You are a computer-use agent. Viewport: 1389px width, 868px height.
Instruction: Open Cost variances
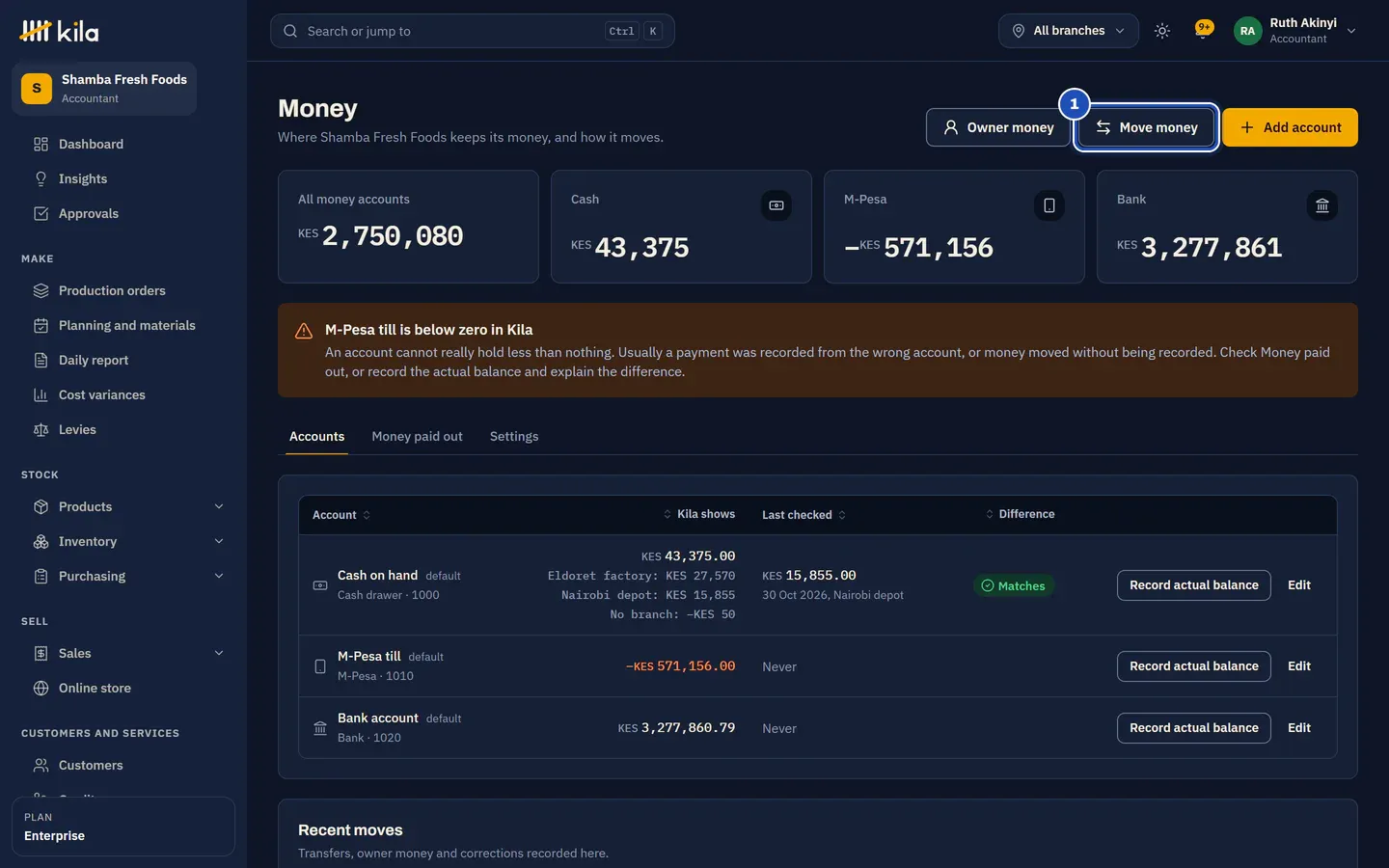(123, 394)
